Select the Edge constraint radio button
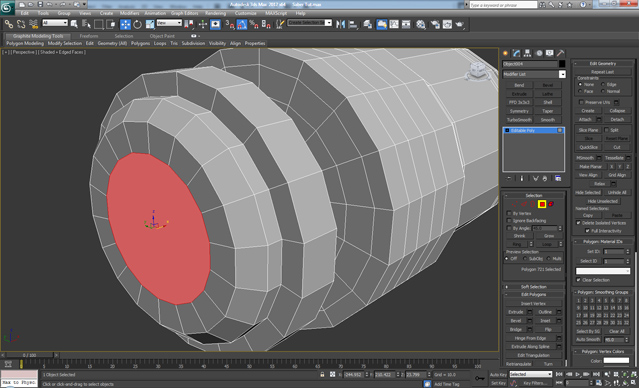This screenshot has width=639, height=388. click(603, 84)
